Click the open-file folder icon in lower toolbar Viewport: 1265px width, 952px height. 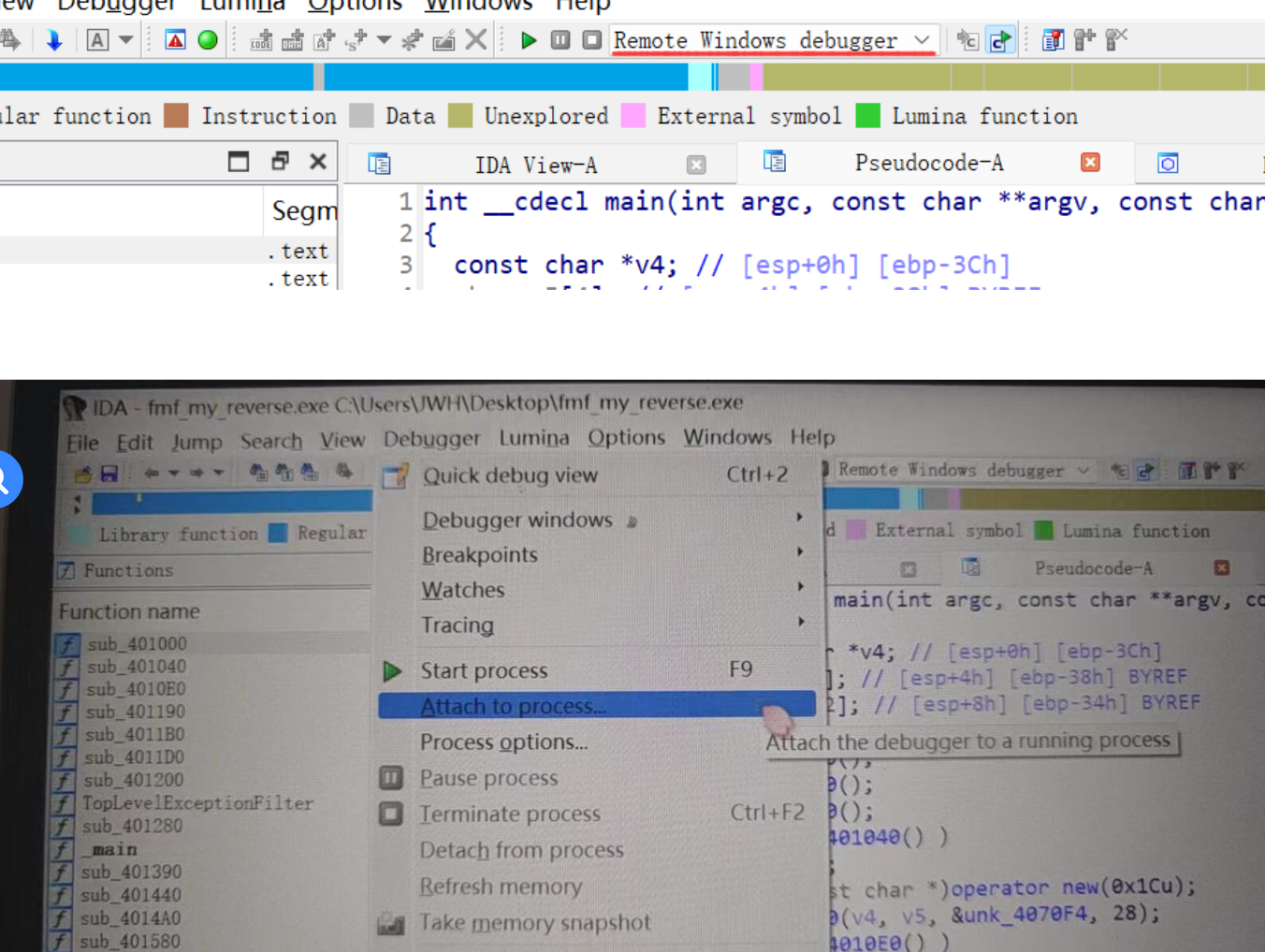83,474
